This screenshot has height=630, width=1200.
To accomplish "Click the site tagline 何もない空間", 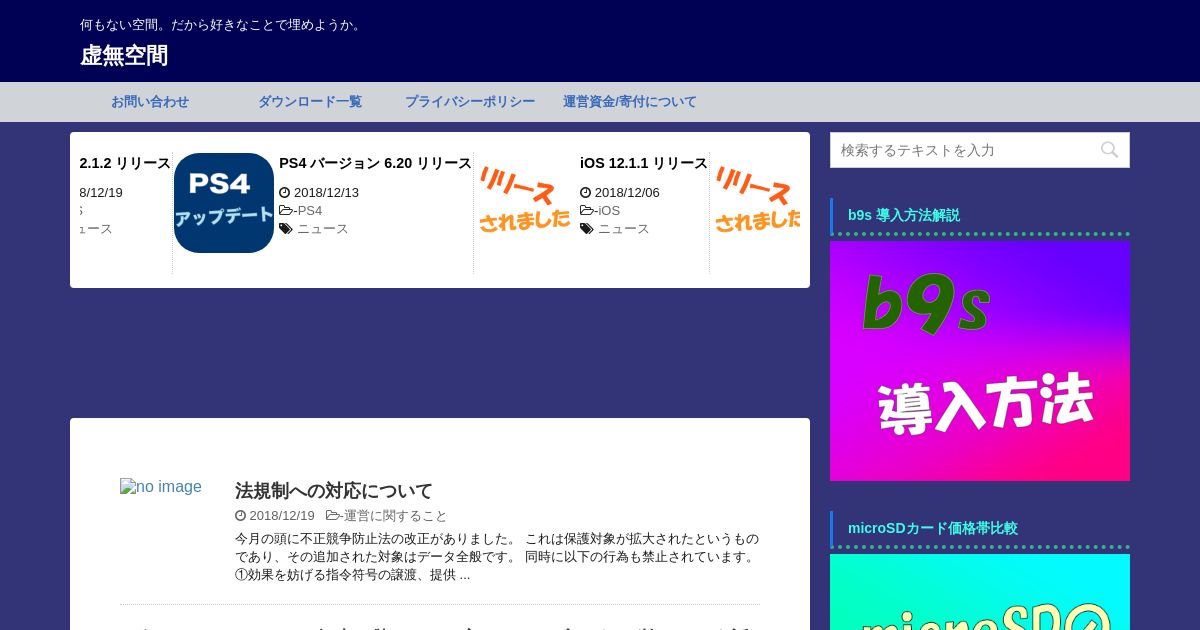I will [222, 24].
